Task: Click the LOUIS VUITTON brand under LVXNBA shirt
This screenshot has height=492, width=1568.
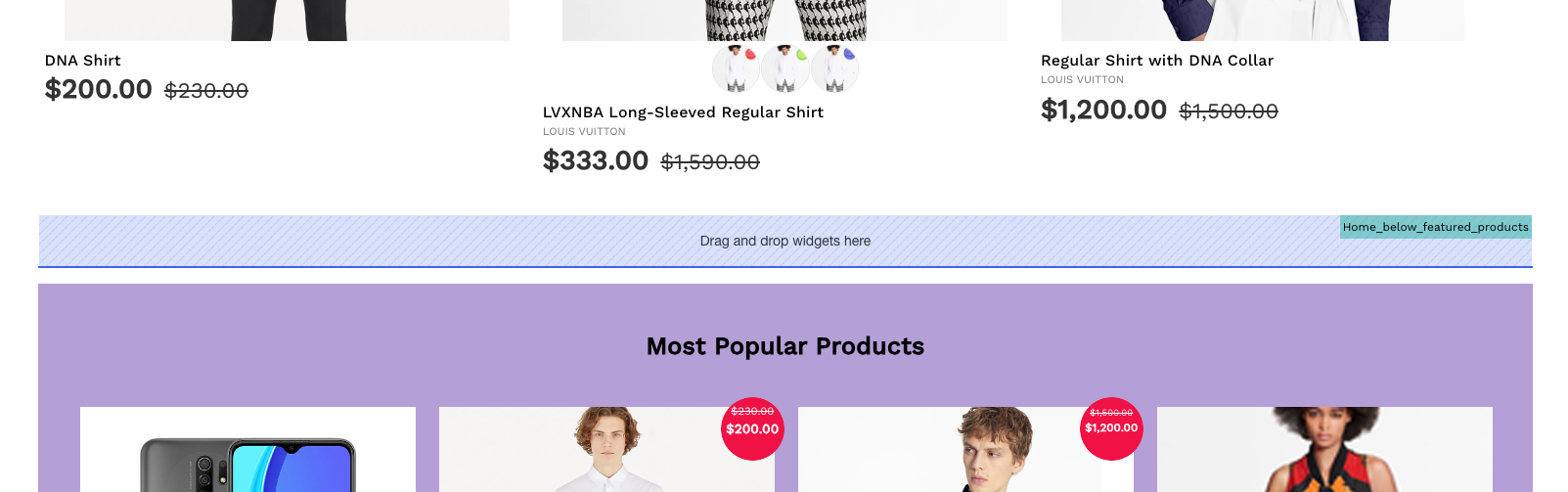Action: click(584, 132)
